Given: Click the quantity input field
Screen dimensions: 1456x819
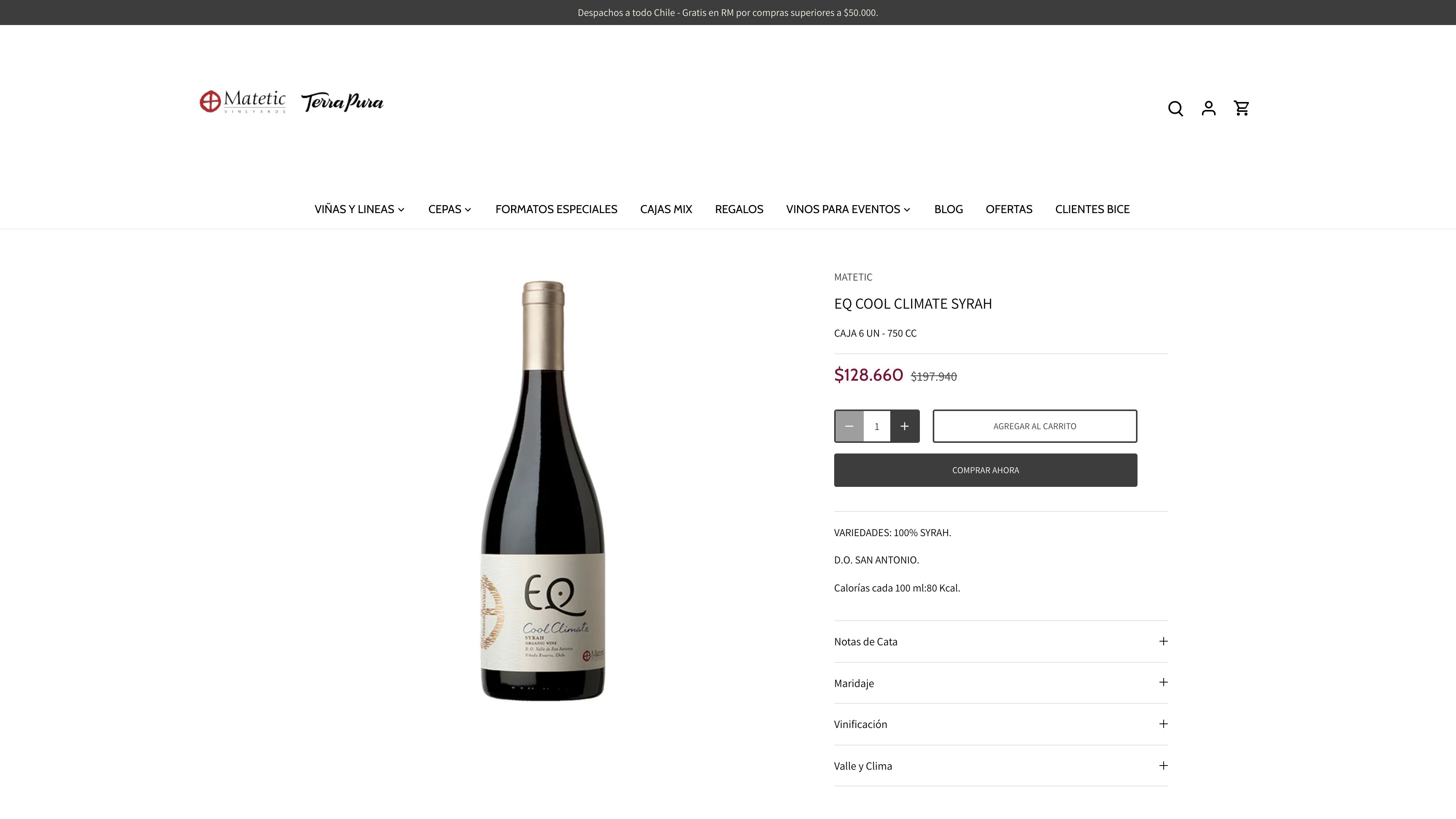Looking at the screenshot, I should pyautogui.click(x=877, y=426).
